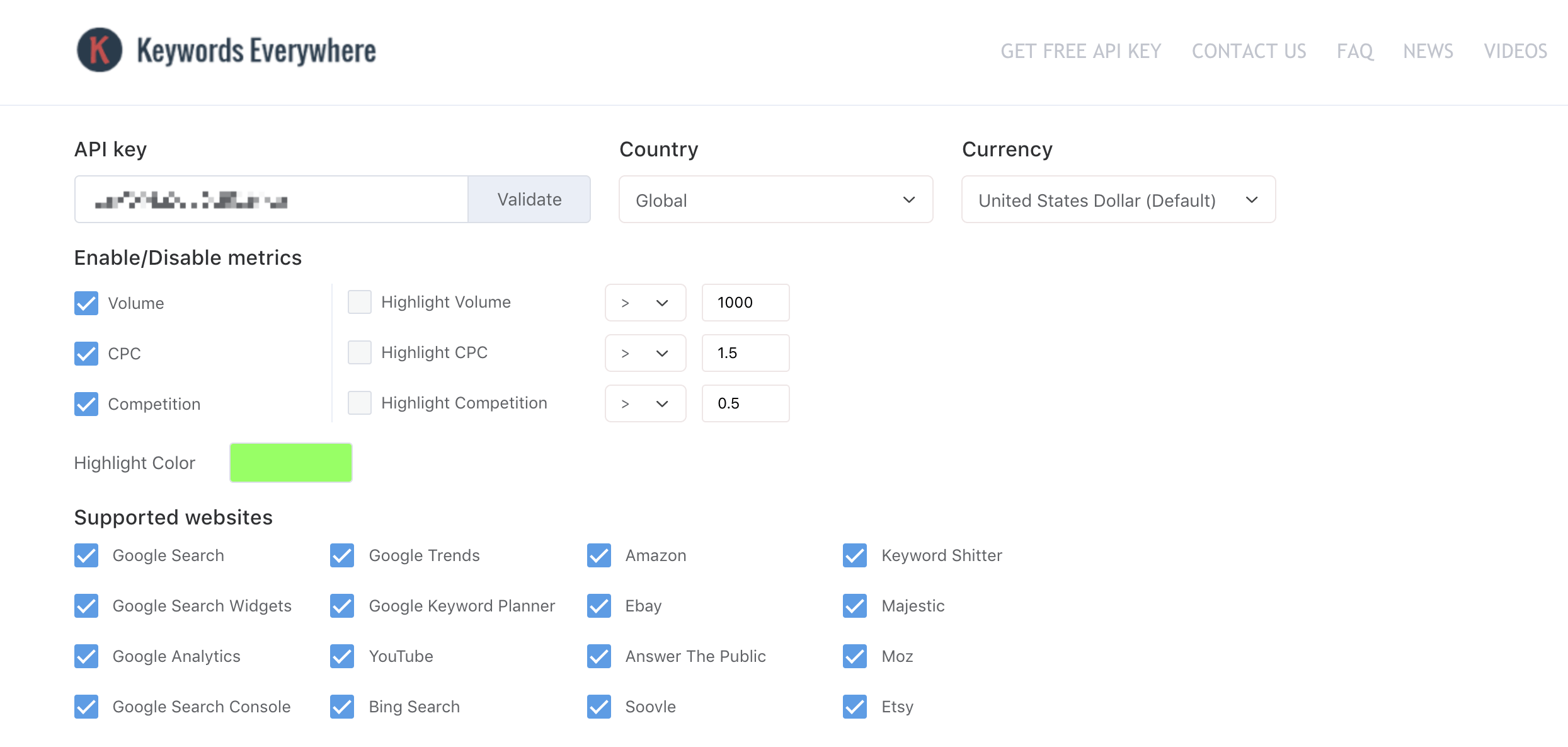Toggle the Bing Search checkbox
Viewport: 1568px width, 747px height.
(342, 707)
